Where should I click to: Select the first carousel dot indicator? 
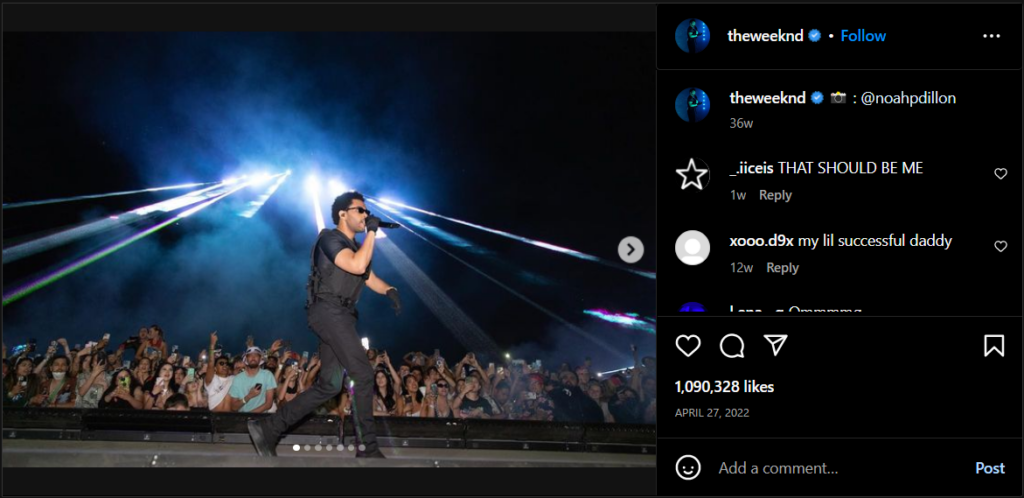coord(296,448)
